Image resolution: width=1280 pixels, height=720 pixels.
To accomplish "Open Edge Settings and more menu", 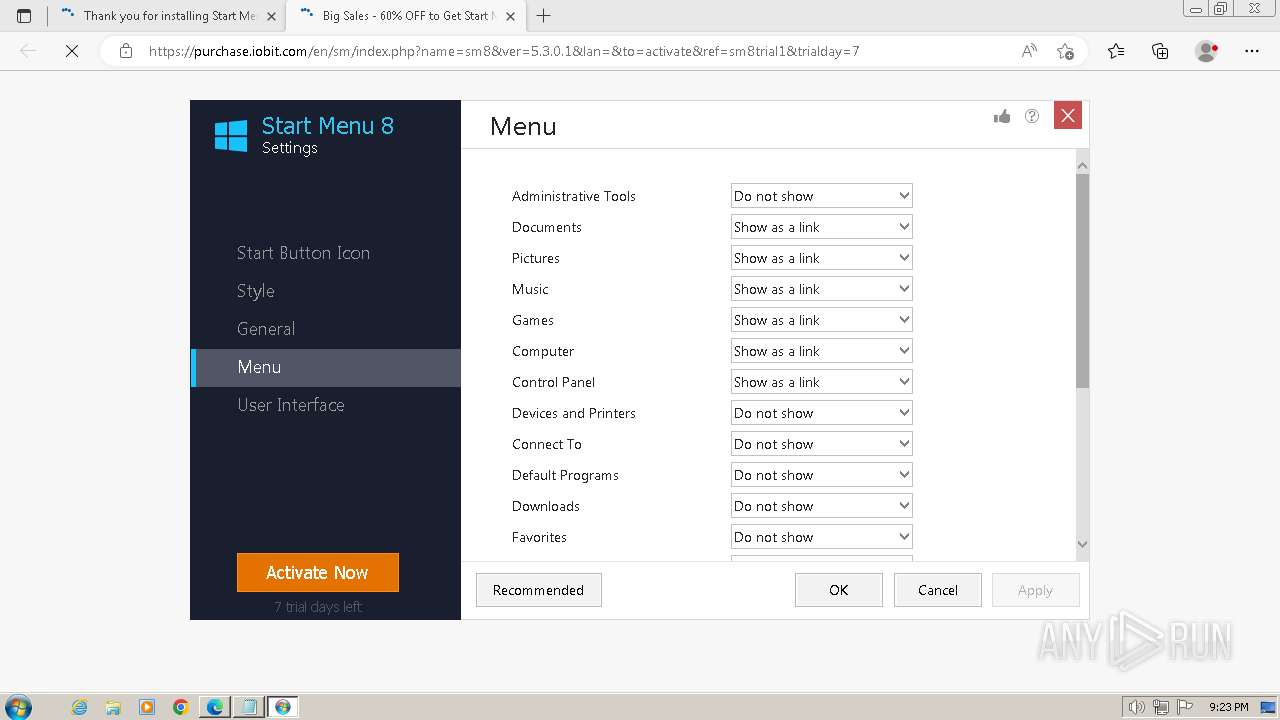I will [1252, 51].
